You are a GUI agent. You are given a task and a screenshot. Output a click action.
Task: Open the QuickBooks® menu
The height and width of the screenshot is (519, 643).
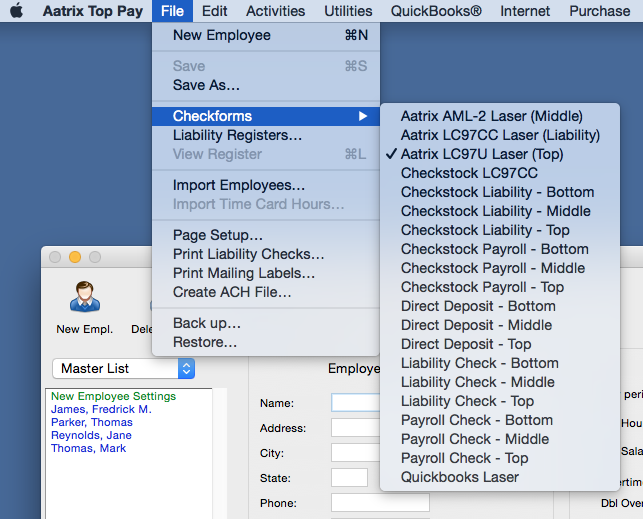point(436,11)
